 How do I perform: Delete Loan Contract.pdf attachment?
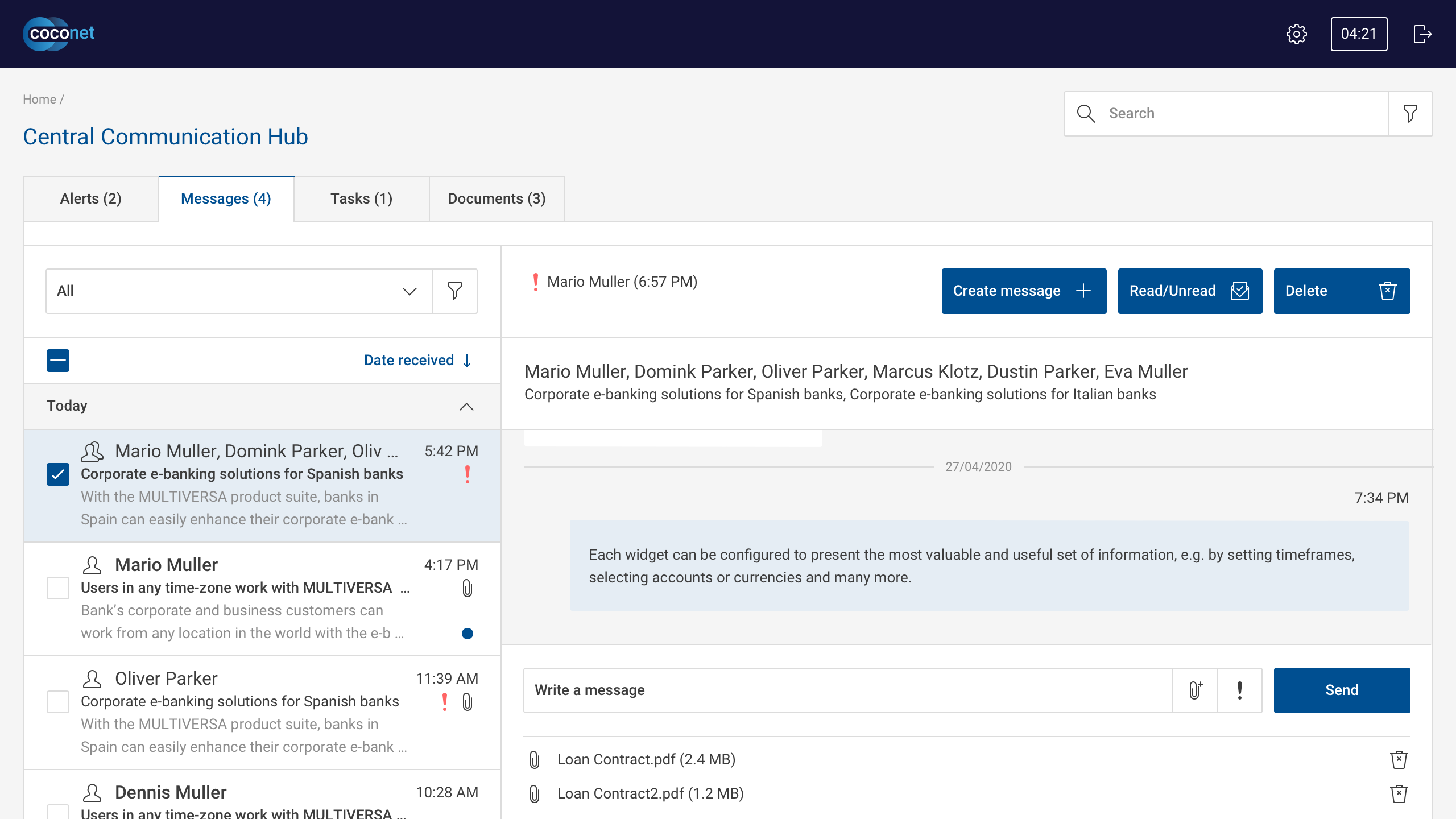point(1399,759)
